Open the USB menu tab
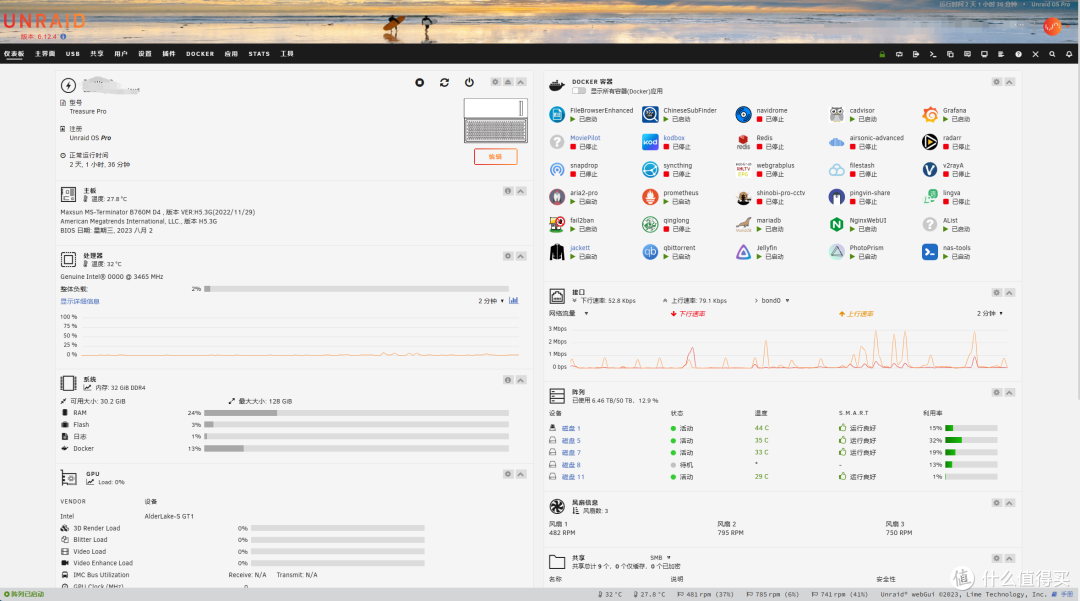Image resolution: width=1080 pixels, height=601 pixels. 72,54
